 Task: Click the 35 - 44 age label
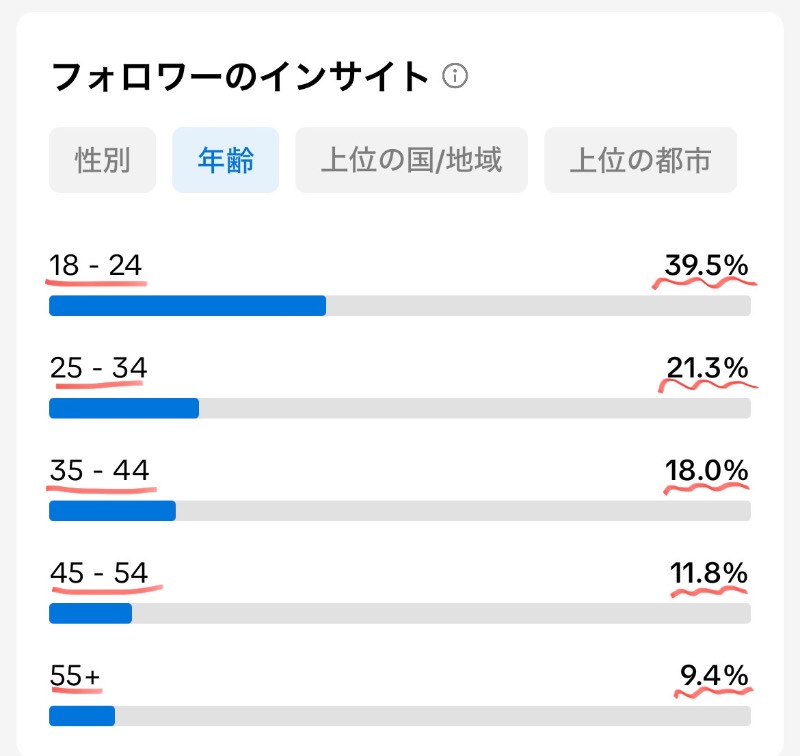tap(99, 470)
